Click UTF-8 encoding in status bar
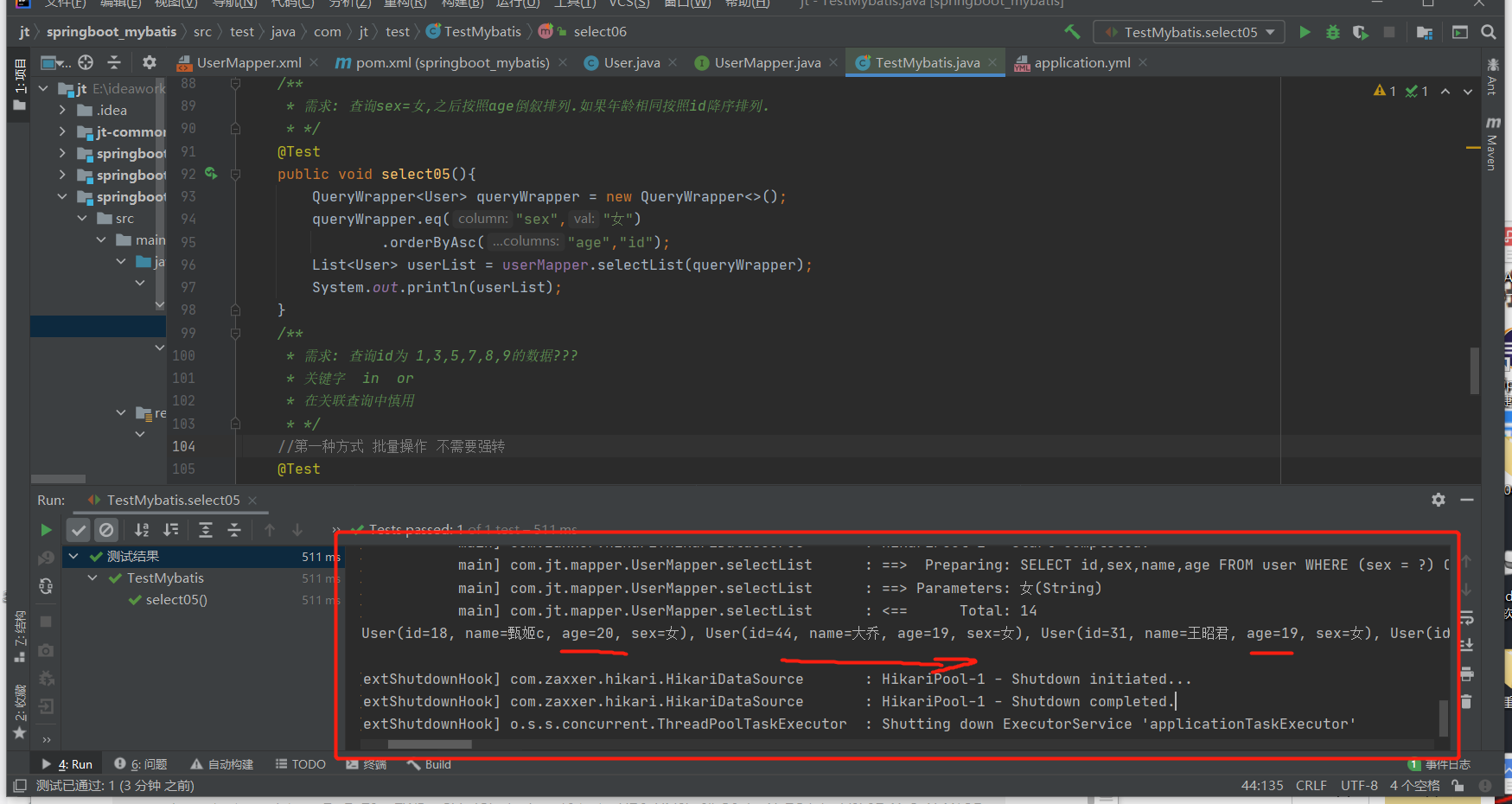1512x804 pixels. [x=1359, y=786]
